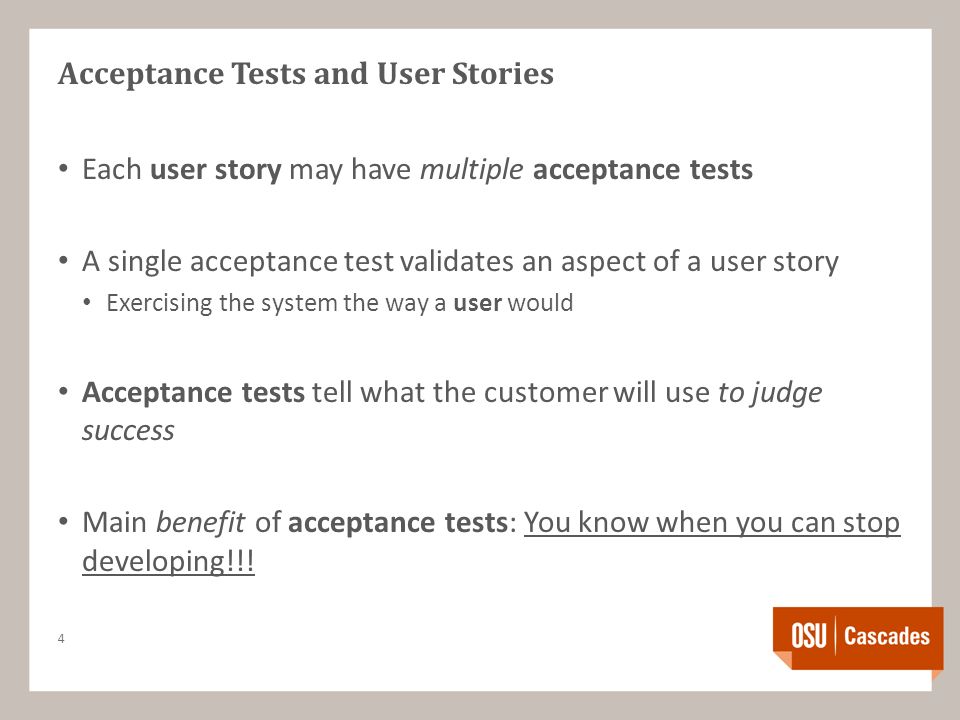Click the Cascades word in the logo

tap(887, 636)
